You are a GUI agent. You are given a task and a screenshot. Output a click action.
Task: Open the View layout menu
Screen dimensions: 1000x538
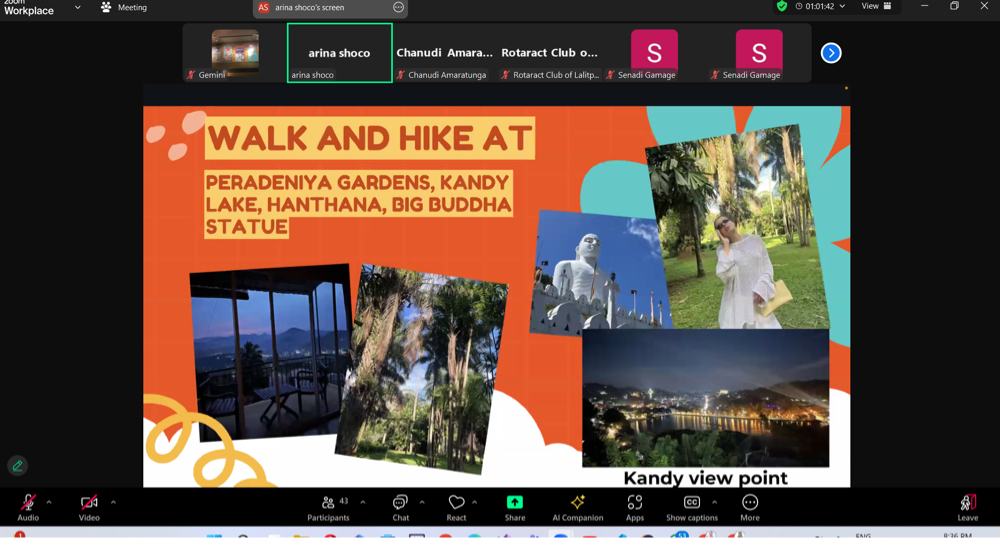click(x=876, y=6)
